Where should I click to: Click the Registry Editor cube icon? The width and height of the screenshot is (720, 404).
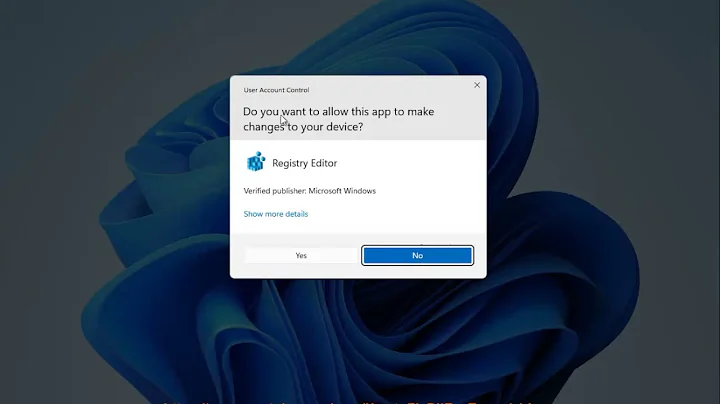[x=256, y=162]
